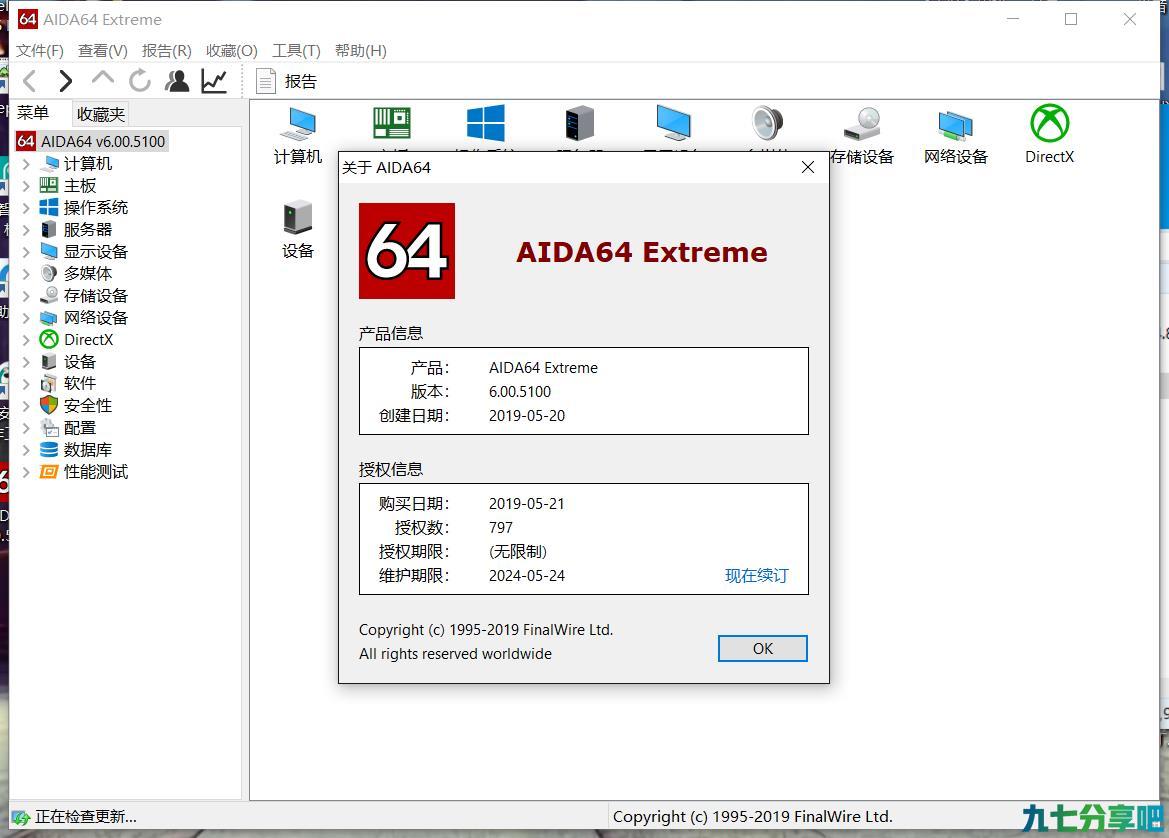Click the AIDA64 Extreme title bar icon
1169x838 pixels.
click(x=28, y=19)
